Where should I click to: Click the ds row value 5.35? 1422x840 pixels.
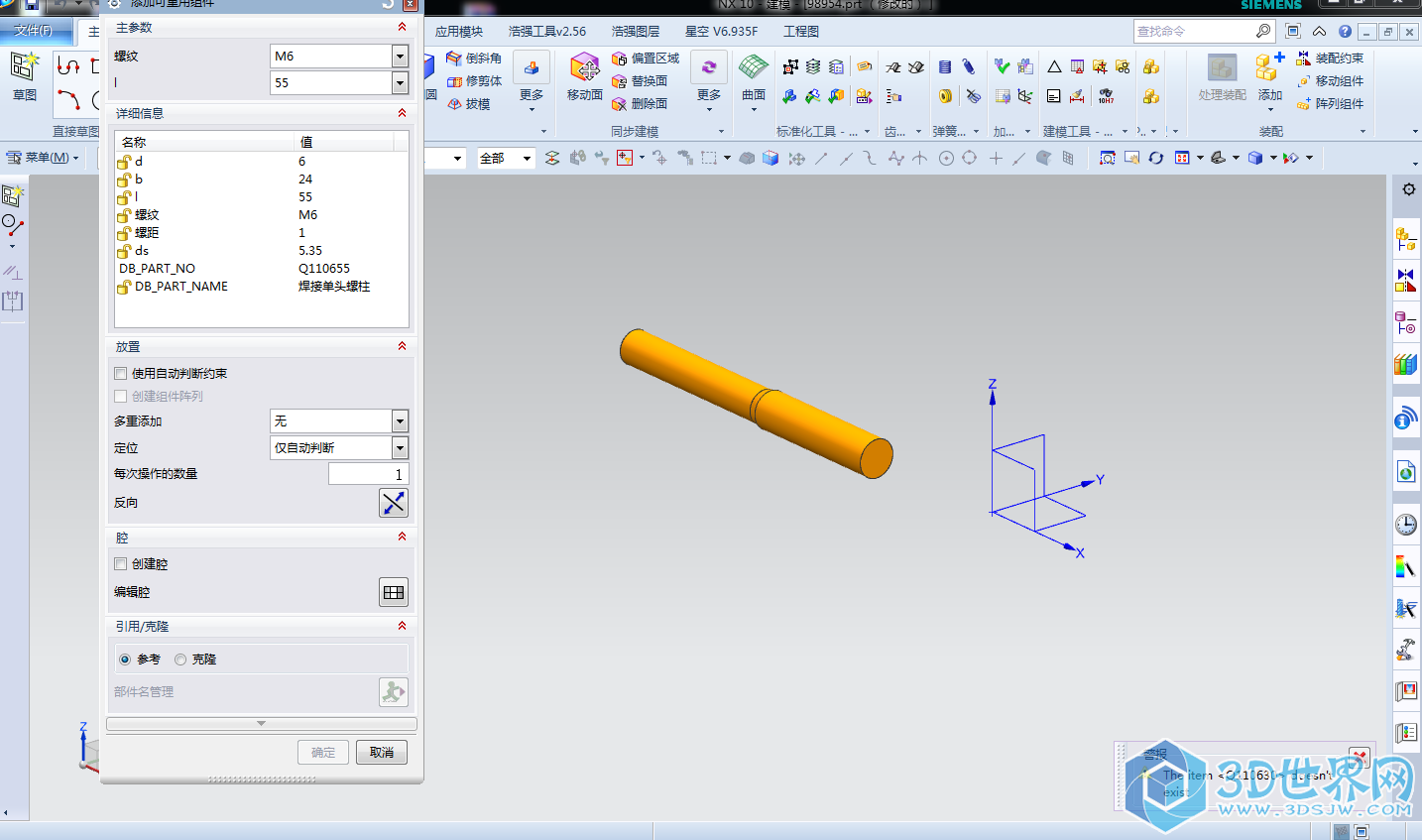coord(310,251)
